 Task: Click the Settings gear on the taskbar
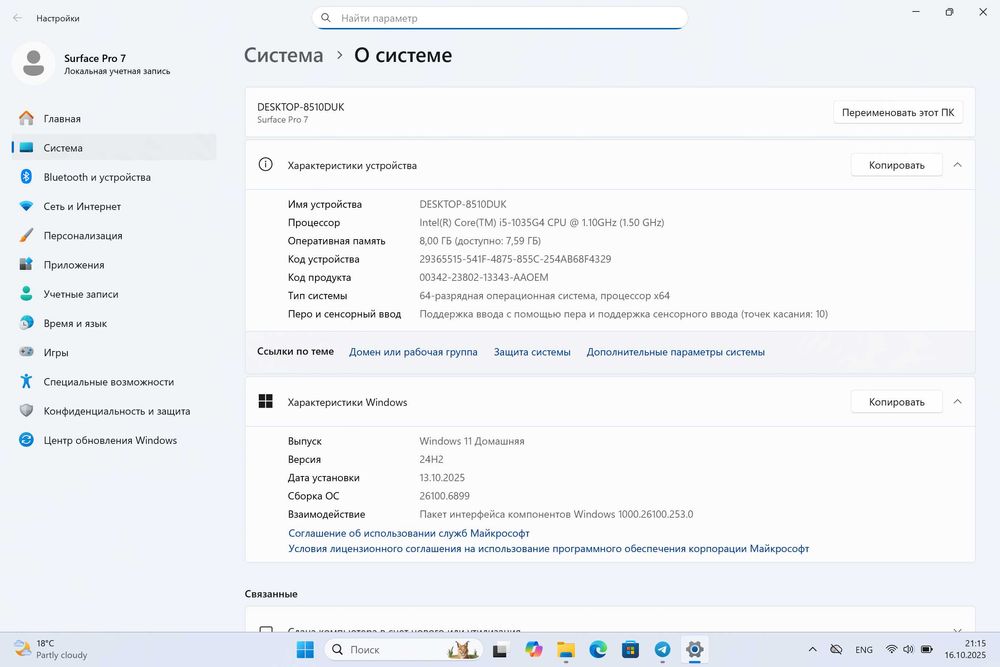[x=695, y=650]
